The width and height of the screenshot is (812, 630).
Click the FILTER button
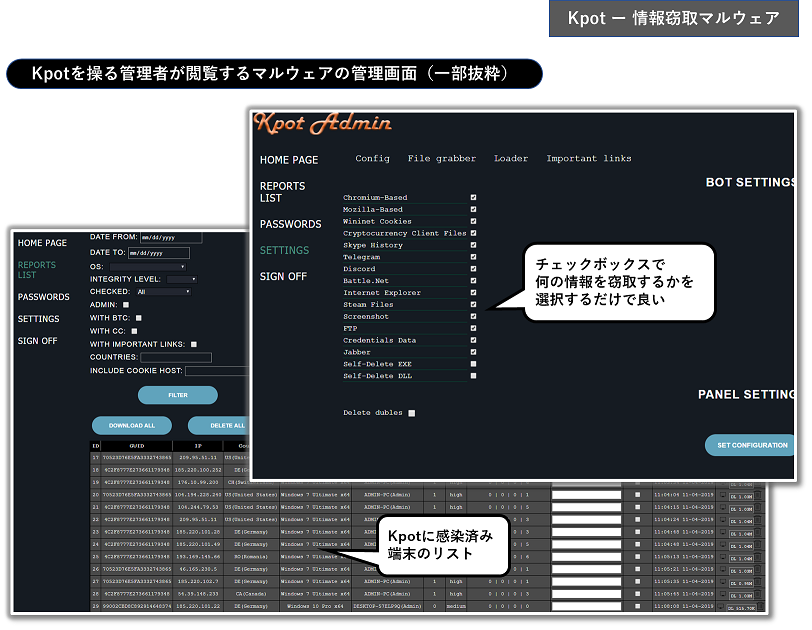pos(178,395)
